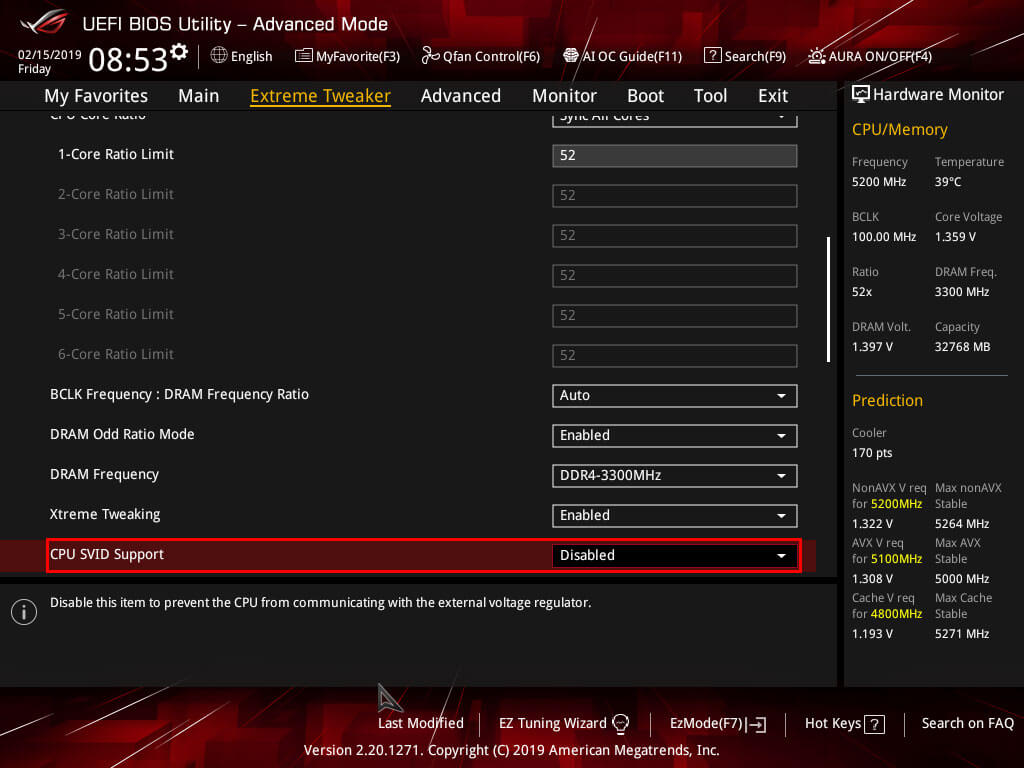Switch to EzMode(F7)

pyautogui.click(x=718, y=724)
